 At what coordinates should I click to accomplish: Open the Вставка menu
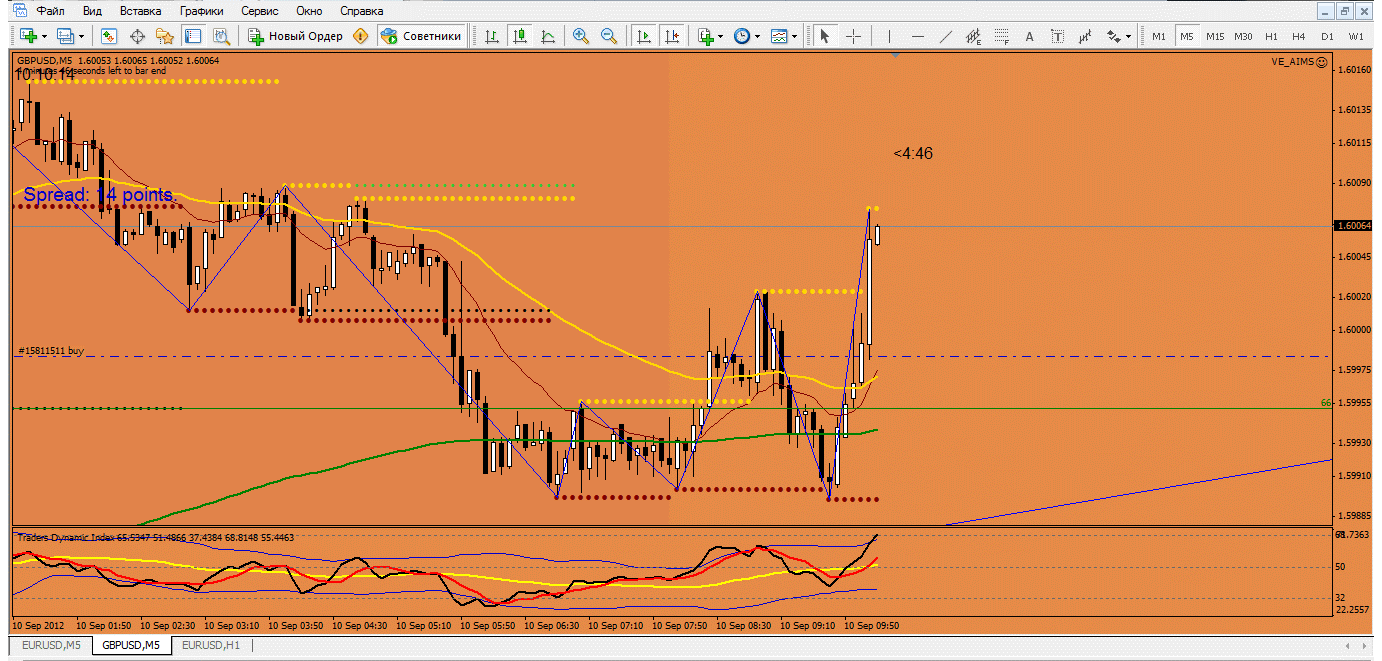click(140, 11)
